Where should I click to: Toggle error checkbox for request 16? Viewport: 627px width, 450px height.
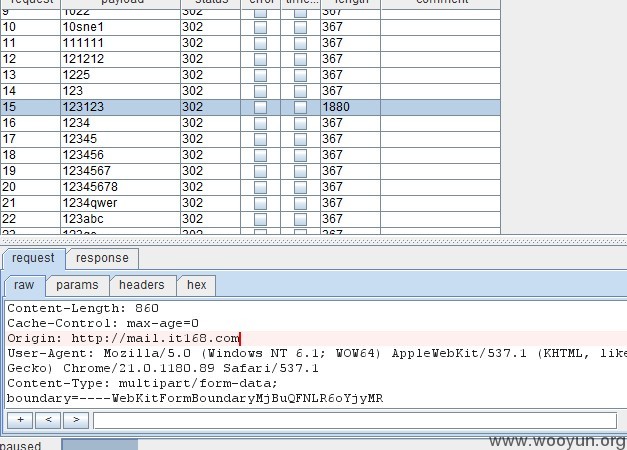point(260,123)
